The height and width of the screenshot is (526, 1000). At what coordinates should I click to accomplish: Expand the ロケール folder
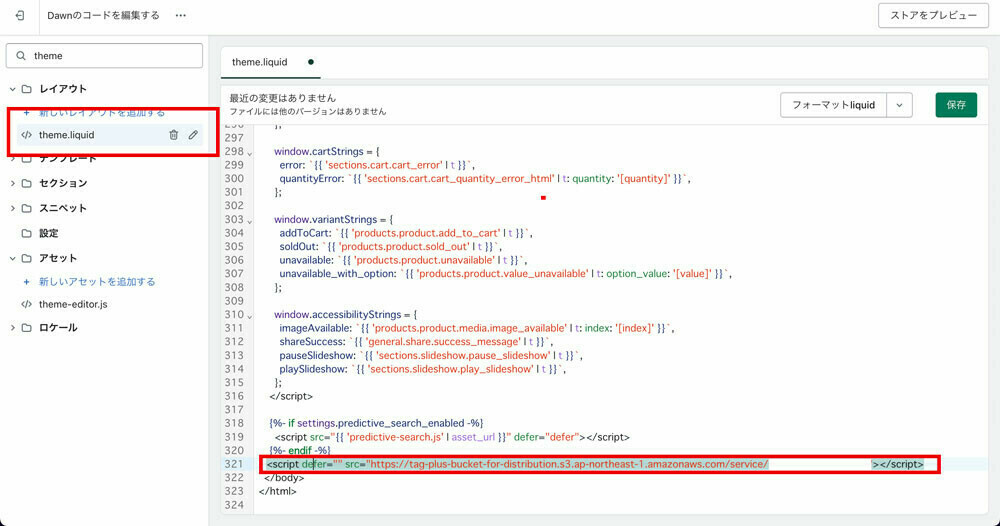tap(12, 328)
